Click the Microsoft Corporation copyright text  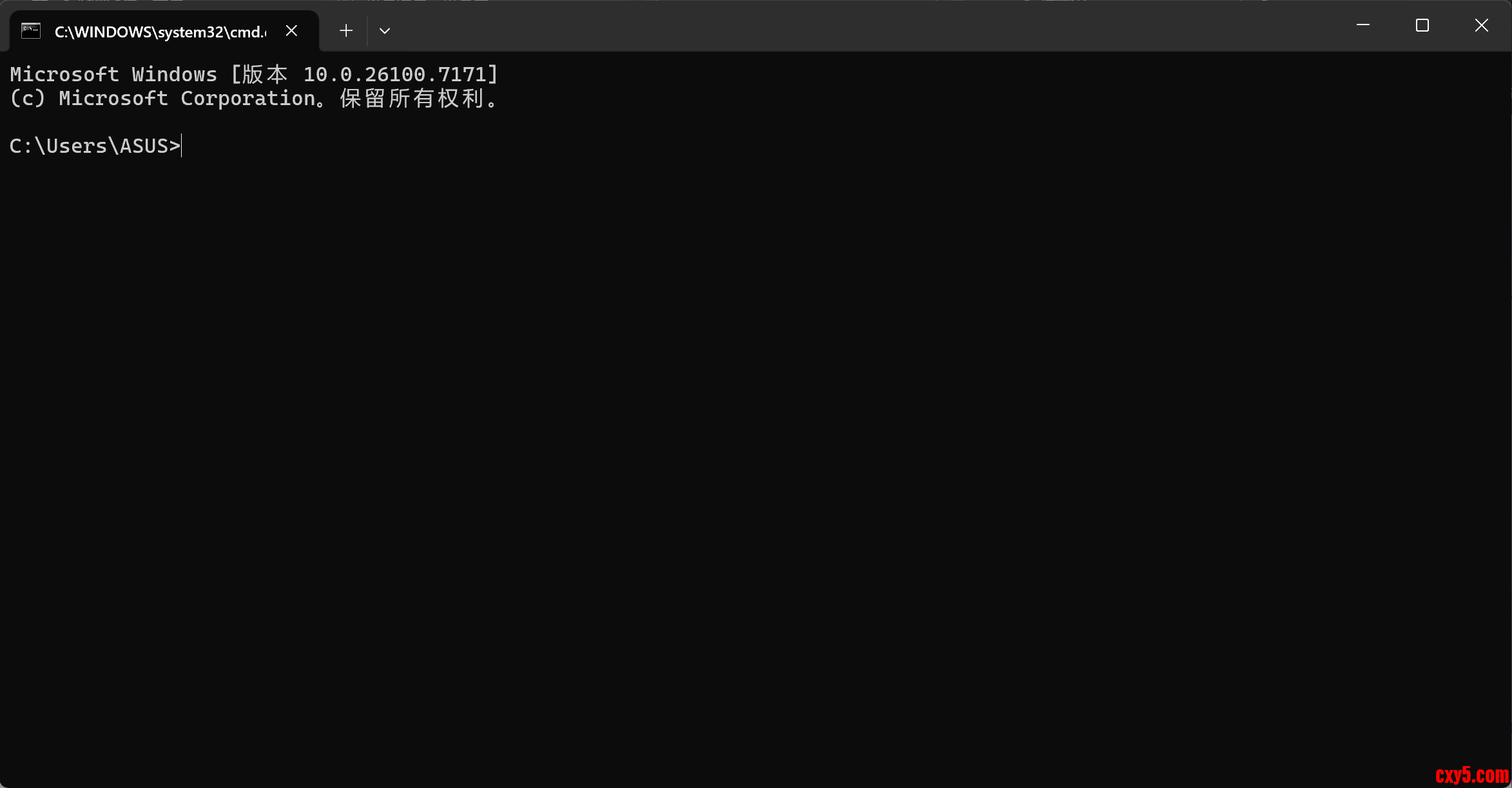(187, 98)
